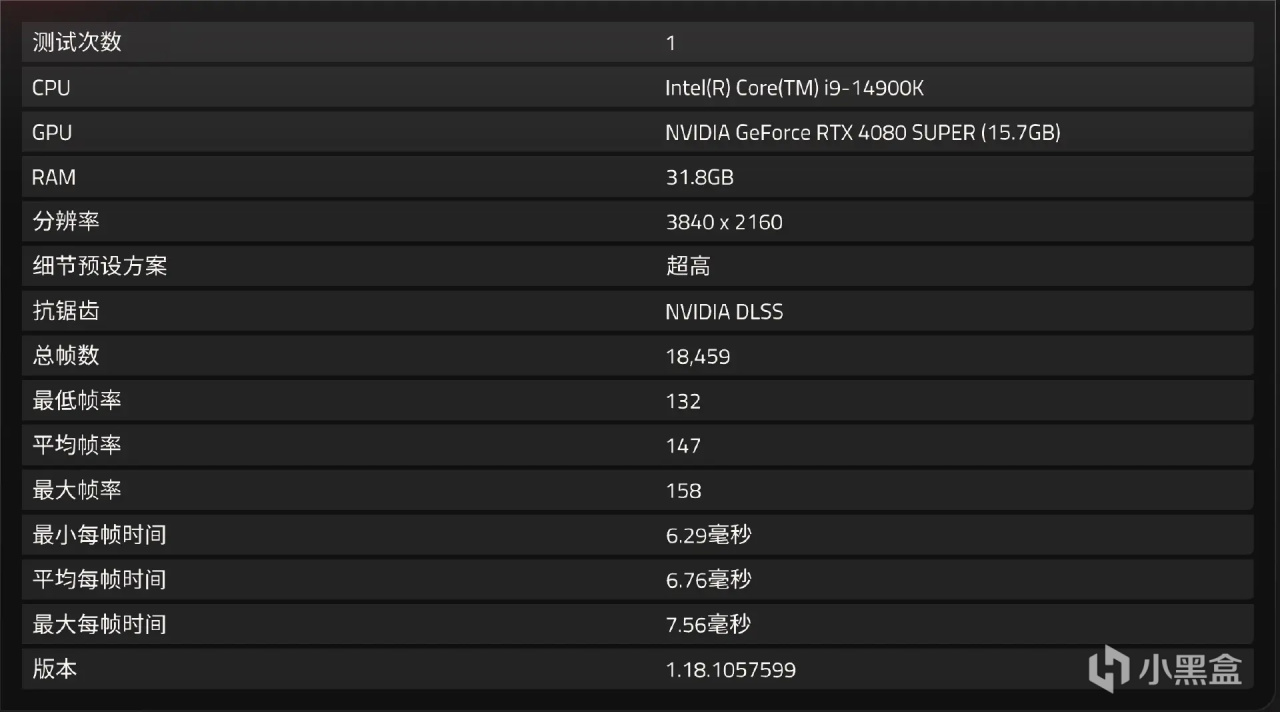The image size is (1280, 712).
Task: Select the 6.29毫秒 value
Action: [x=708, y=535]
